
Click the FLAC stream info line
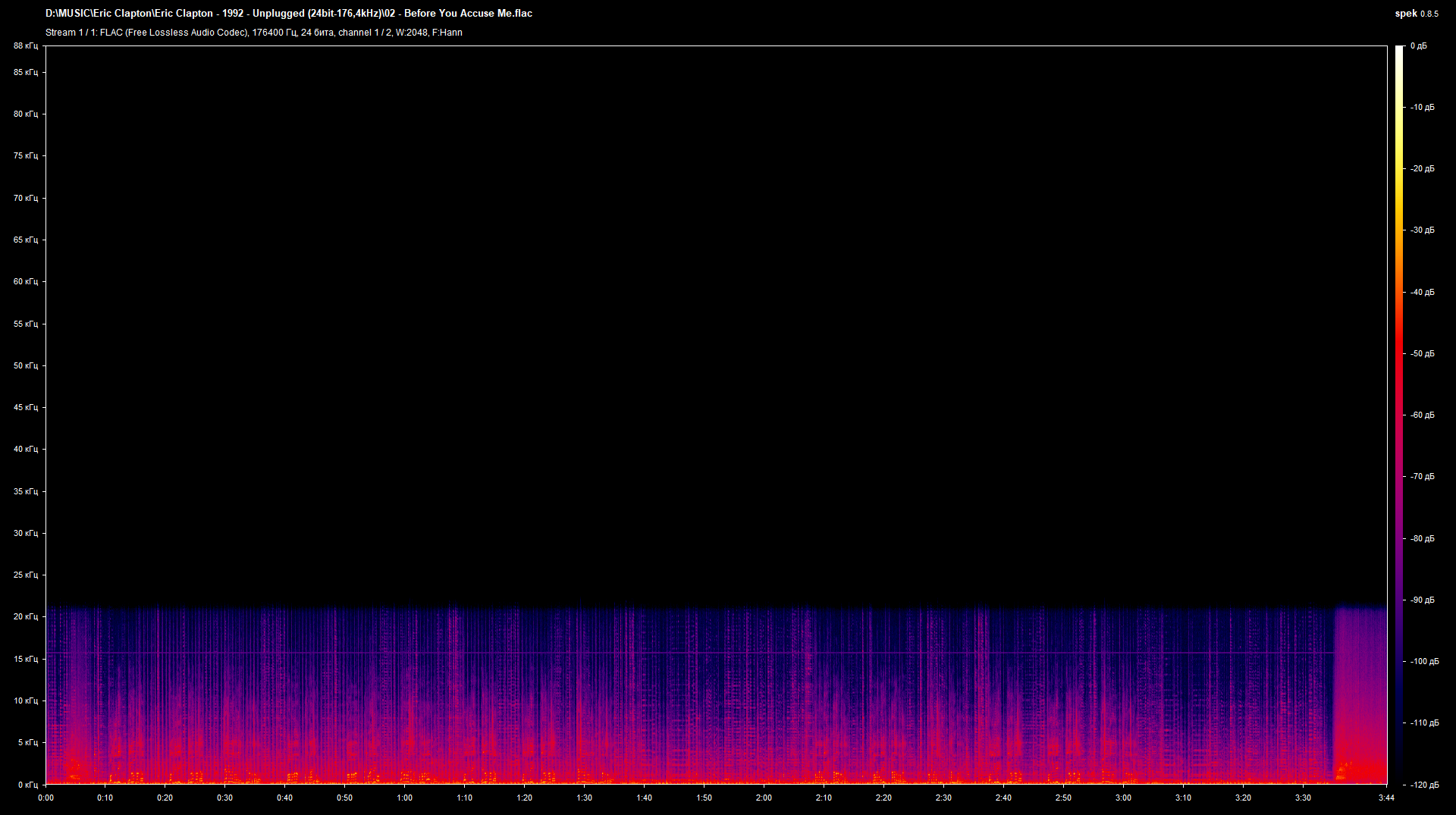[253, 33]
